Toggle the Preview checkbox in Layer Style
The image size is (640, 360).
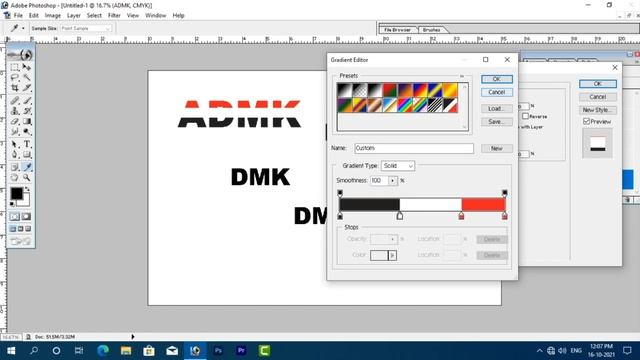point(587,121)
